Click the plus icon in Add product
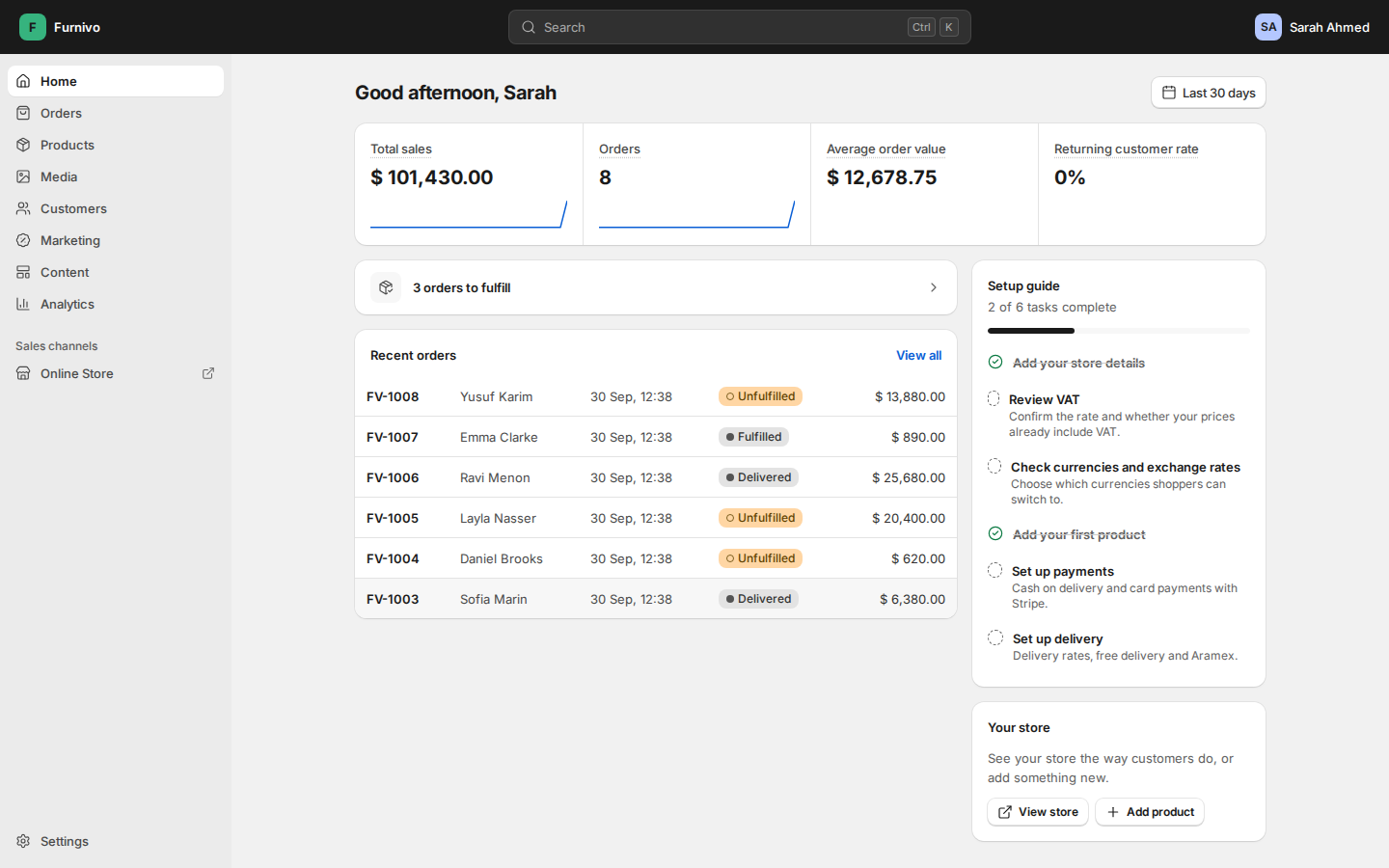This screenshot has width=1389, height=868. click(1113, 812)
